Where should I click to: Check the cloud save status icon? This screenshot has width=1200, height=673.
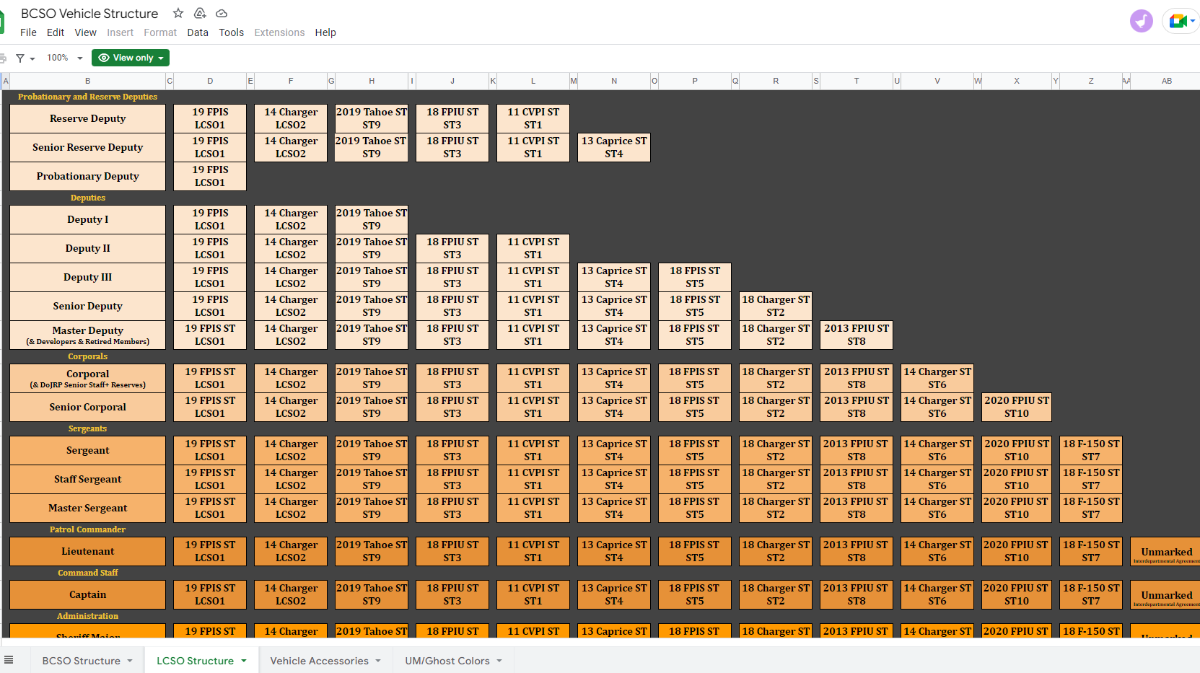221,13
